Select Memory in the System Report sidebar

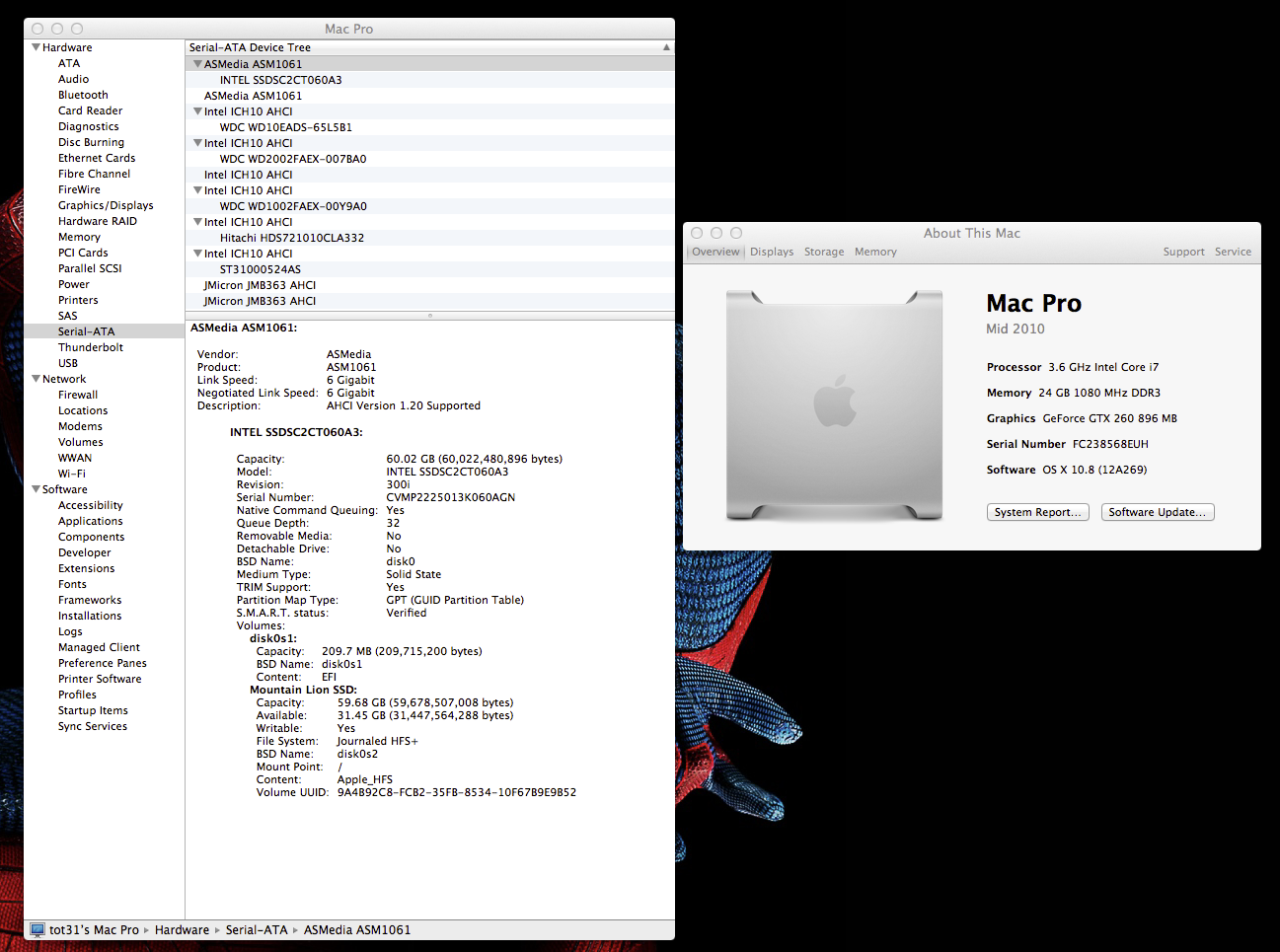(79, 237)
